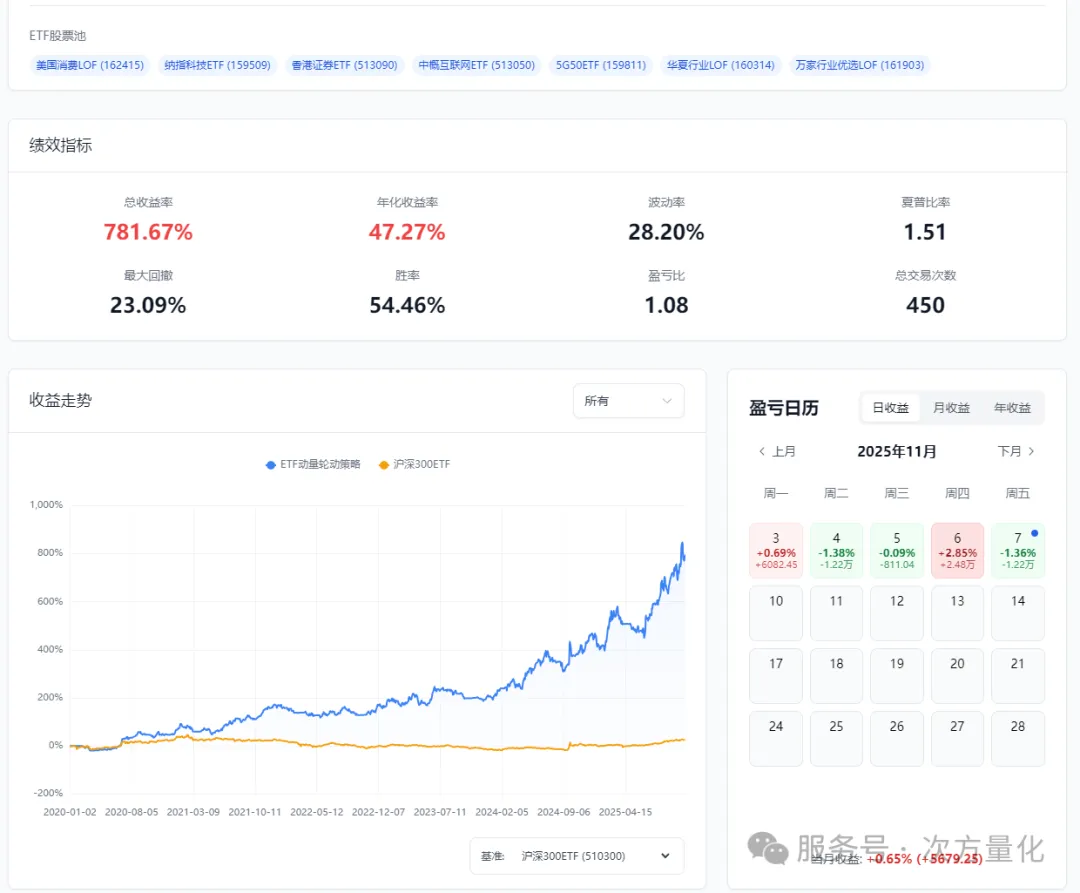Click the 美国消费LOF (162415) tag
Viewport: 1080px width, 893px height.
tap(90, 65)
